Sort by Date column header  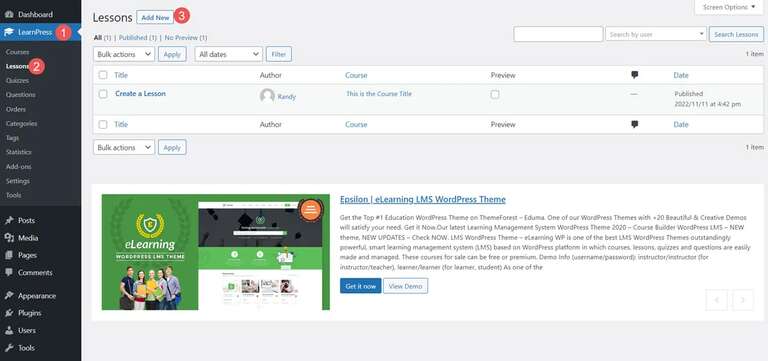681,75
